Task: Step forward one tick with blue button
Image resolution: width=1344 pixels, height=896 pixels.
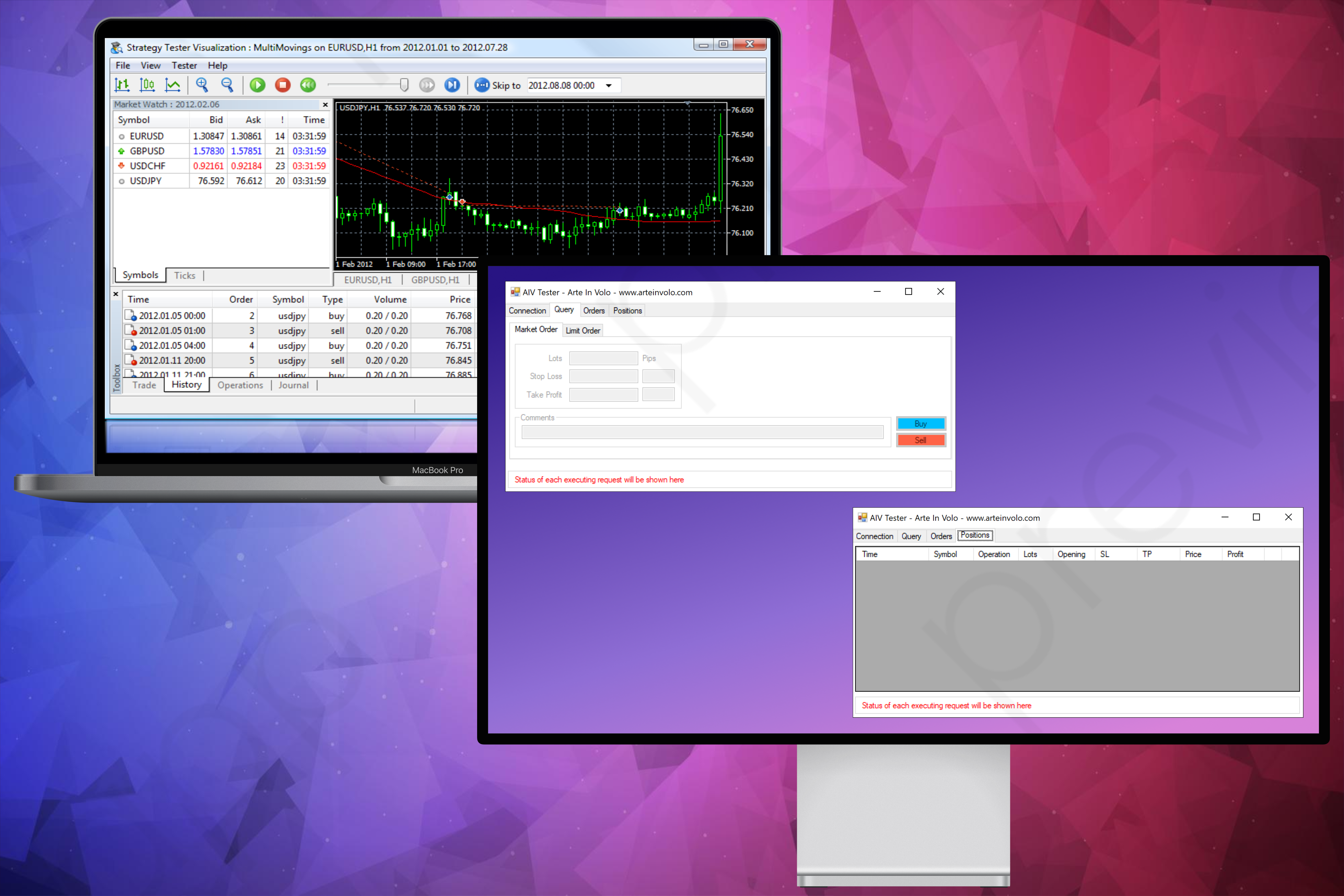Action: [x=452, y=85]
